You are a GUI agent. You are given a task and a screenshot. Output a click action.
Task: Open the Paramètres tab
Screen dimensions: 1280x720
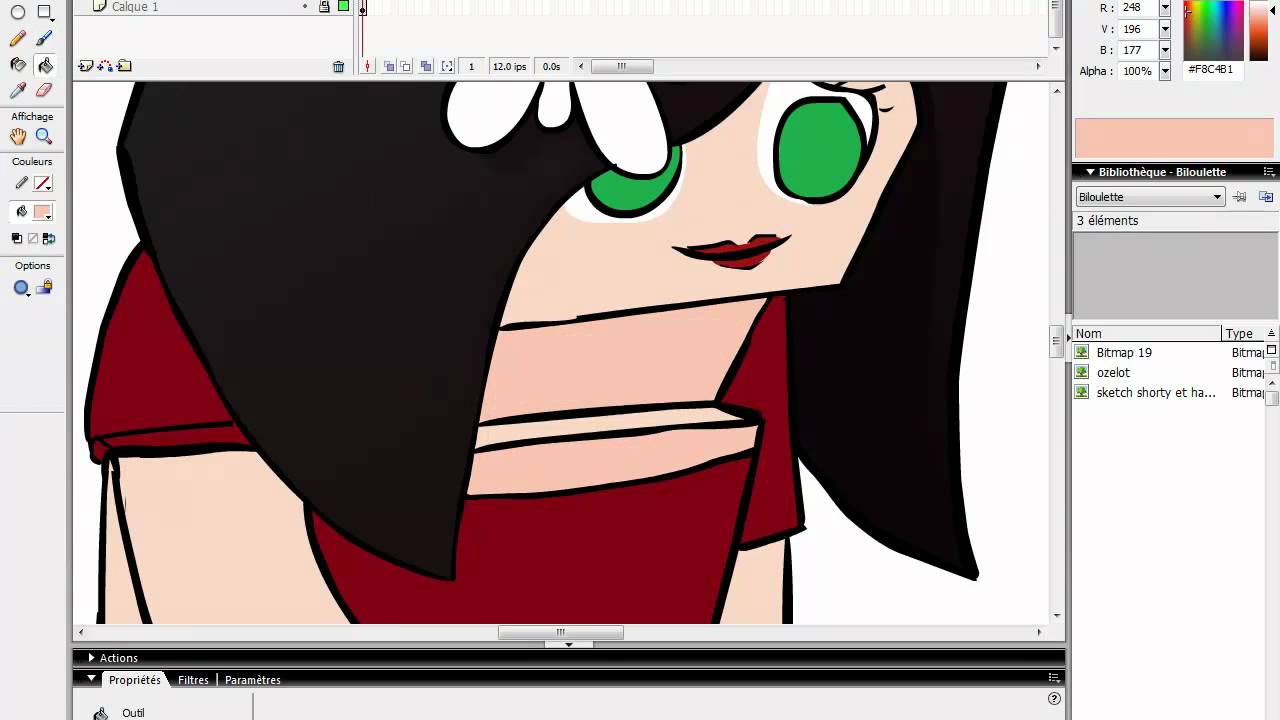[252, 680]
